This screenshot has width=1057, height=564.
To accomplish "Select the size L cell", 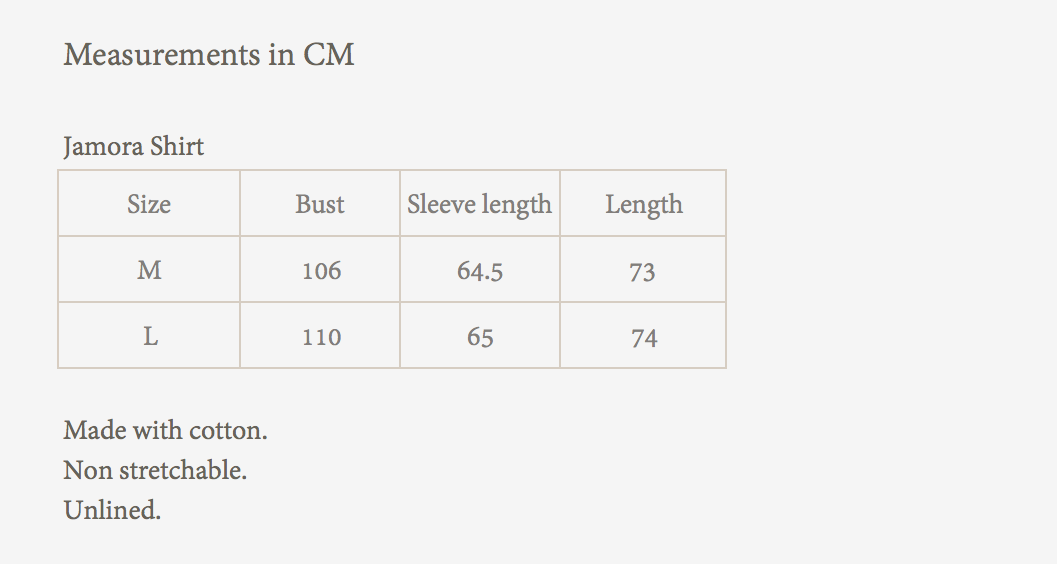I will pos(150,336).
